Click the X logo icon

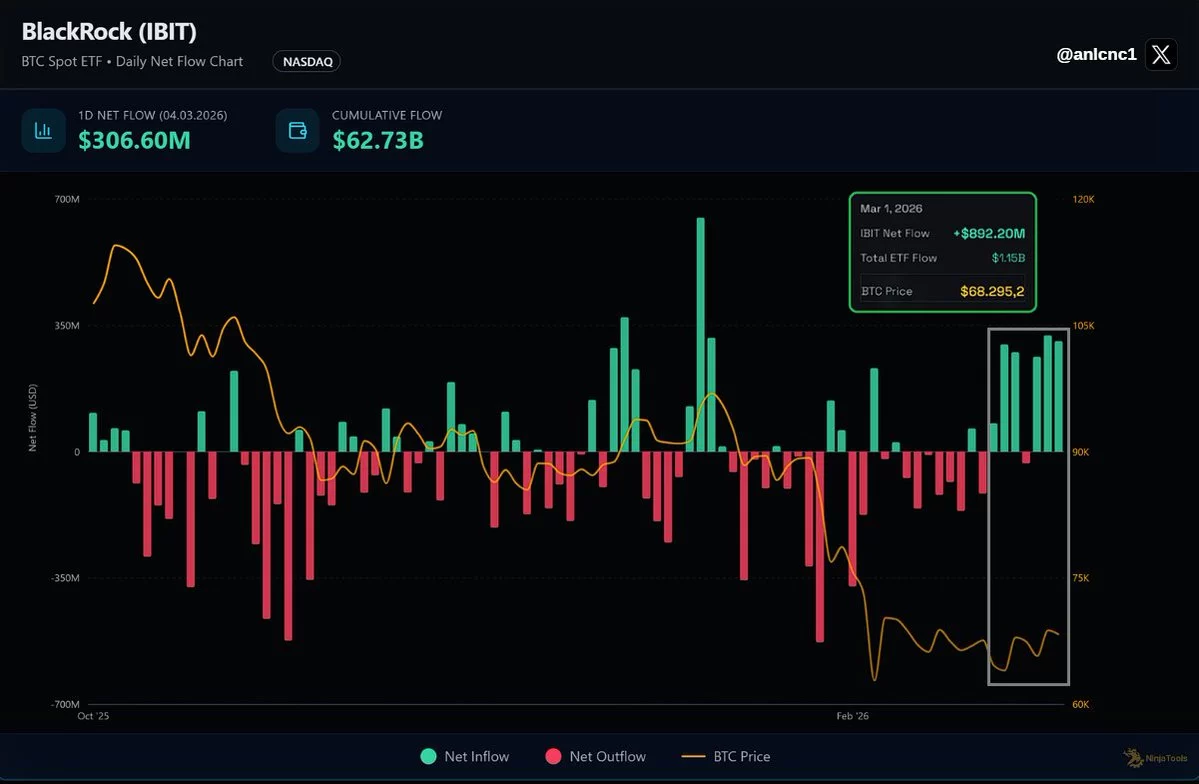tap(1160, 54)
